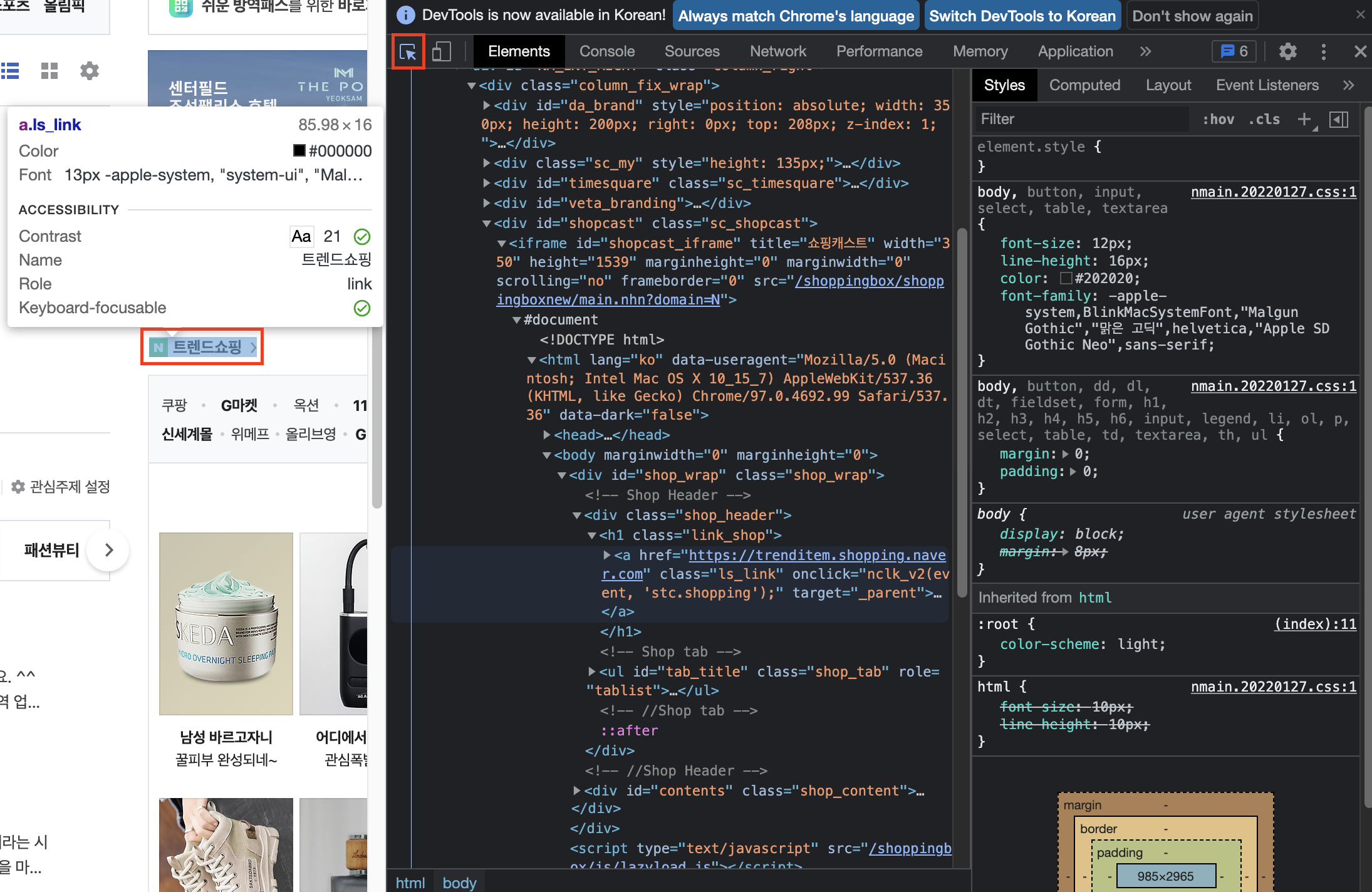1372x892 pixels.
Task: Show more Styles pane tabs chevron
Action: (x=1348, y=85)
